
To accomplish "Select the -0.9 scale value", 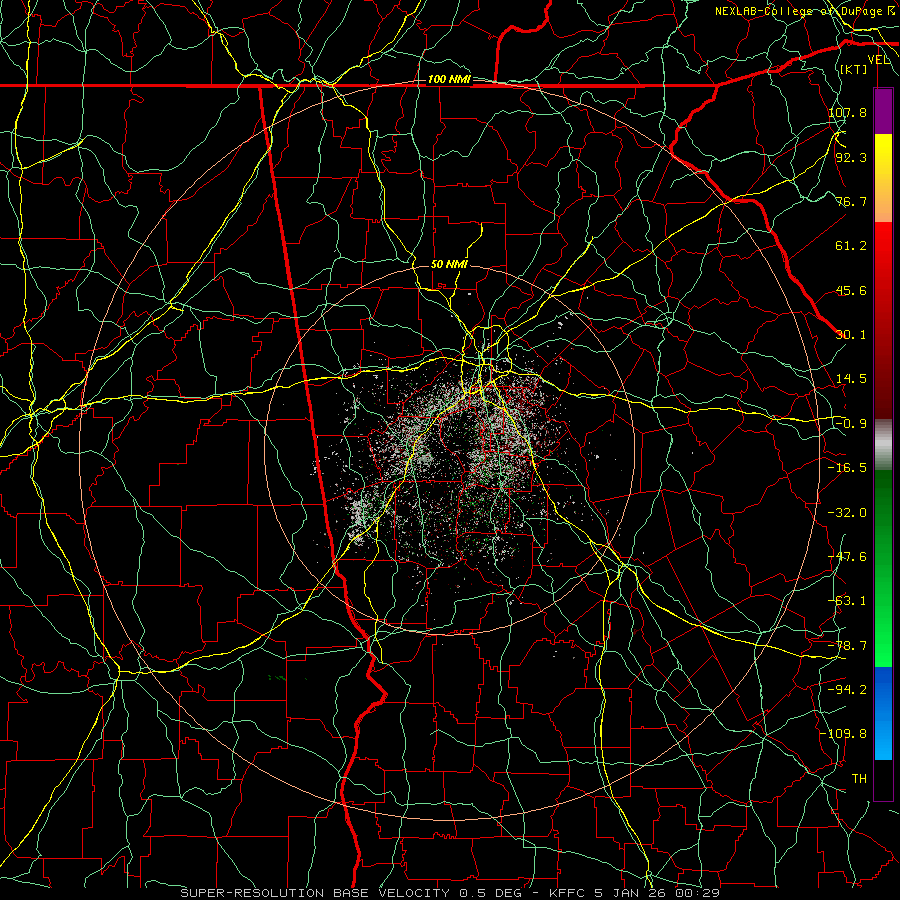I will click(x=851, y=424).
